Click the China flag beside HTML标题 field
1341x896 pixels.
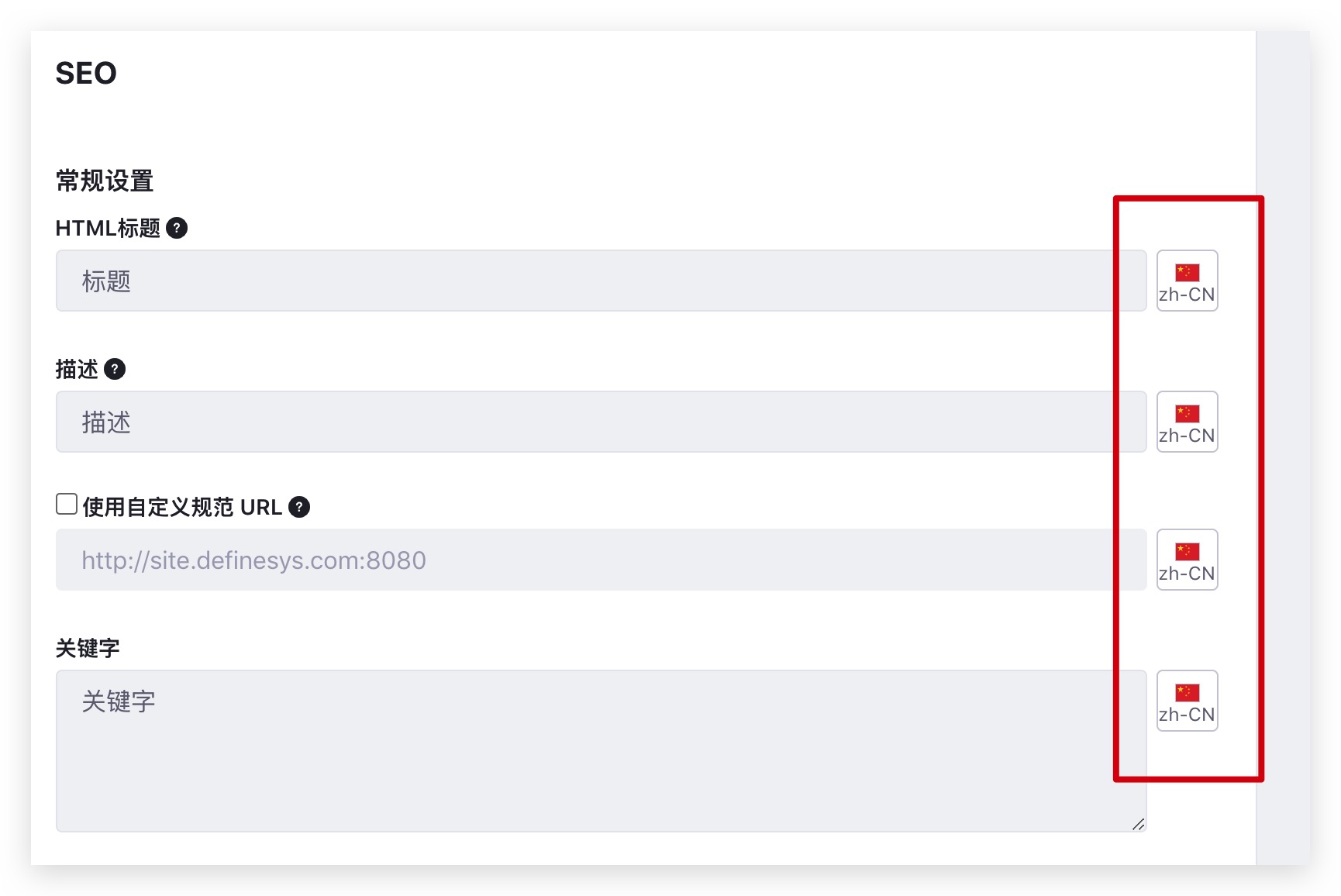click(1187, 273)
